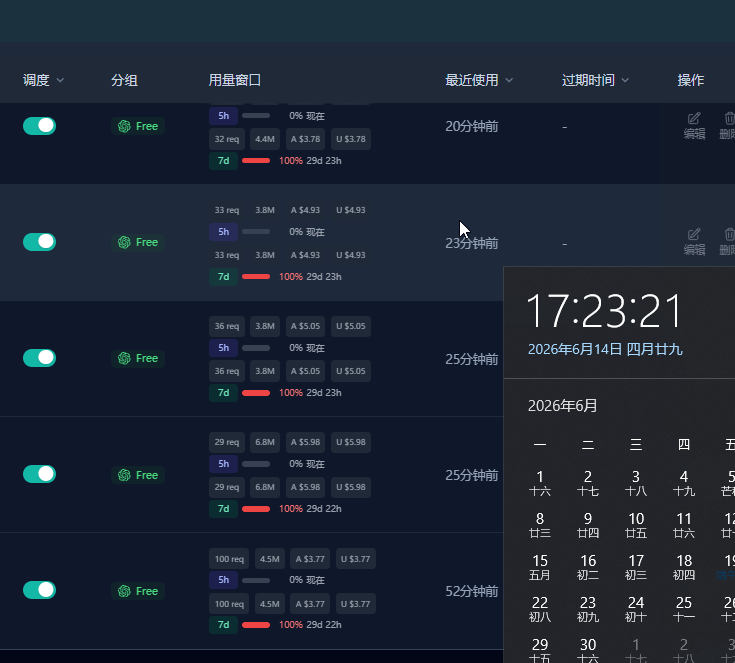Click 100% 29d 22h text in 52分钟前 row
This screenshot has width=735, height=663.
(310, 625)
